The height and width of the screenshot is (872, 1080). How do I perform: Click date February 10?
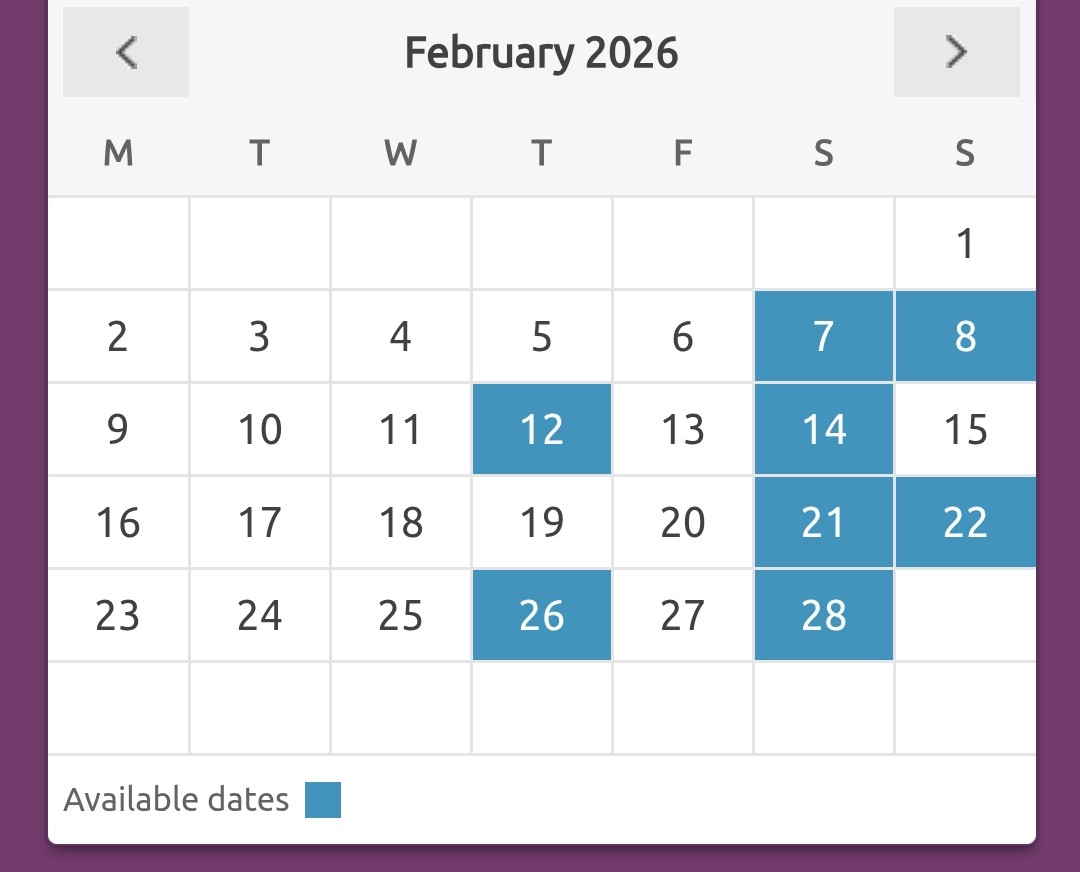pos(260,430)
